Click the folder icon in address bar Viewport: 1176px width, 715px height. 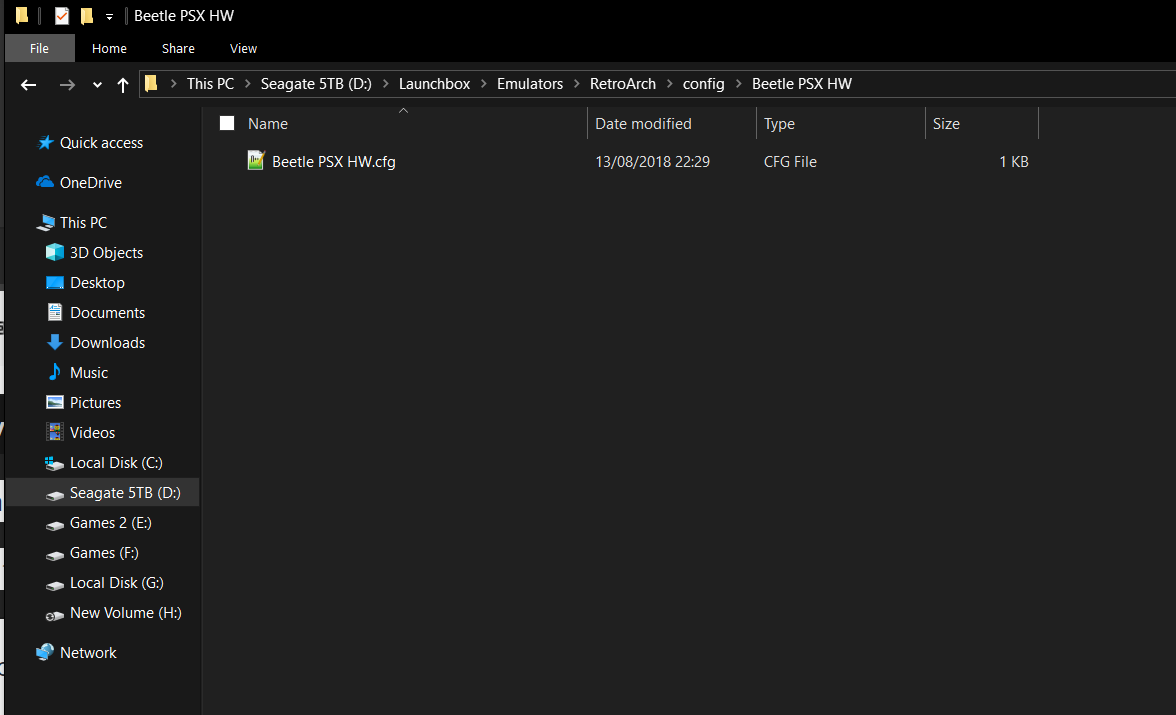(152, 83)
